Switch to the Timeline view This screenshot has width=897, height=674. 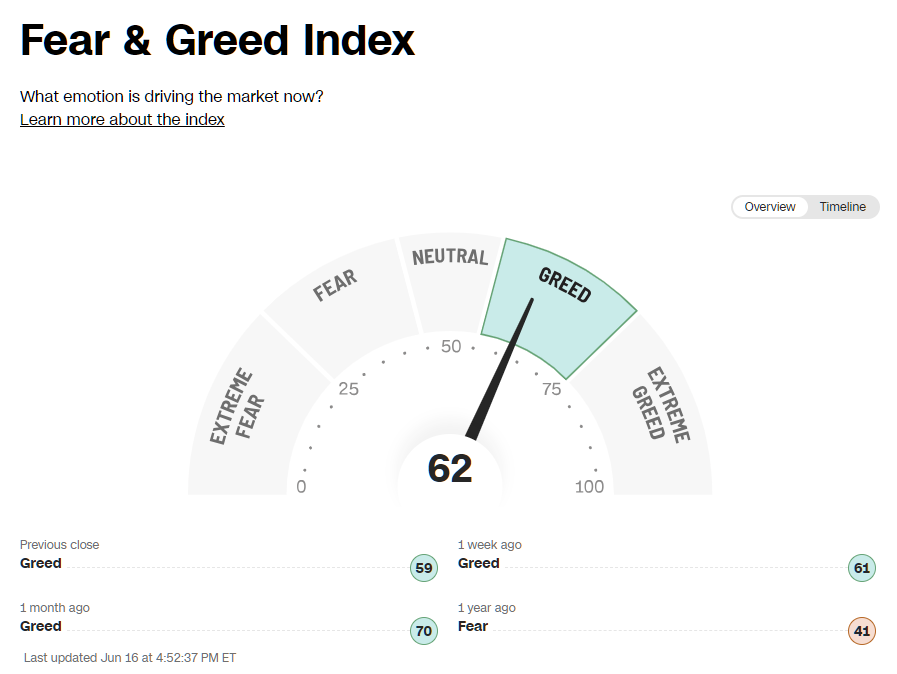842,207
